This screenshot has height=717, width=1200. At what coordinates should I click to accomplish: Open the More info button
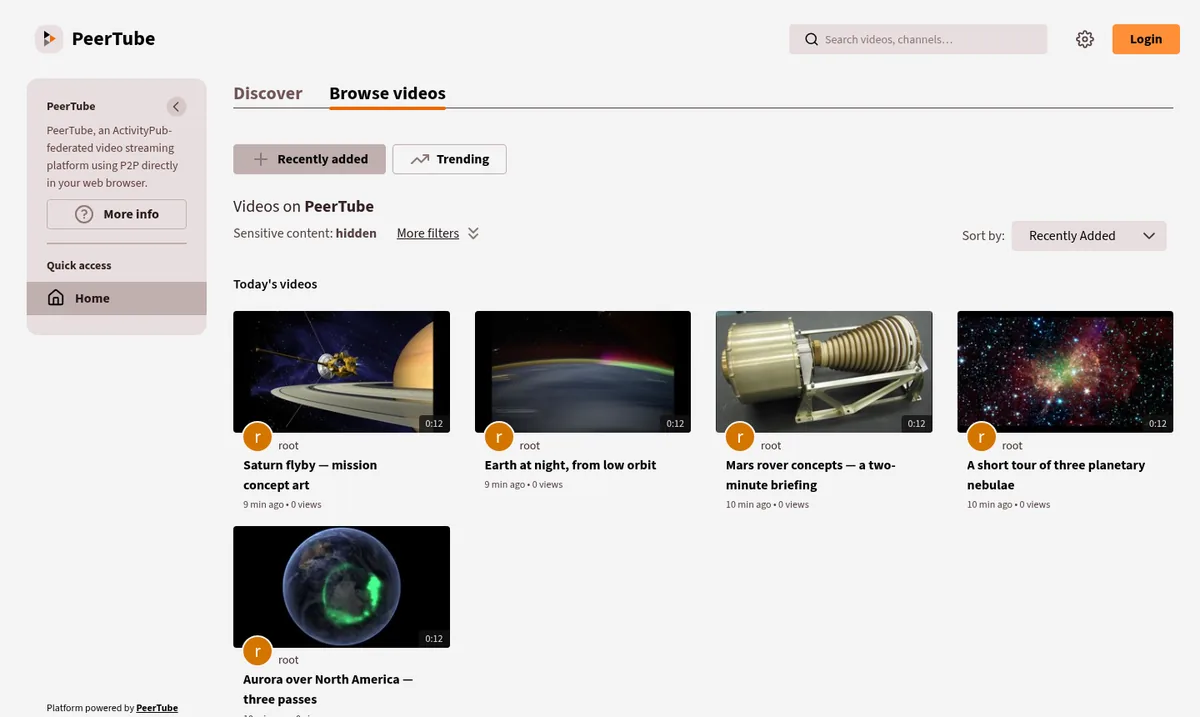click(x=117, y=214)
